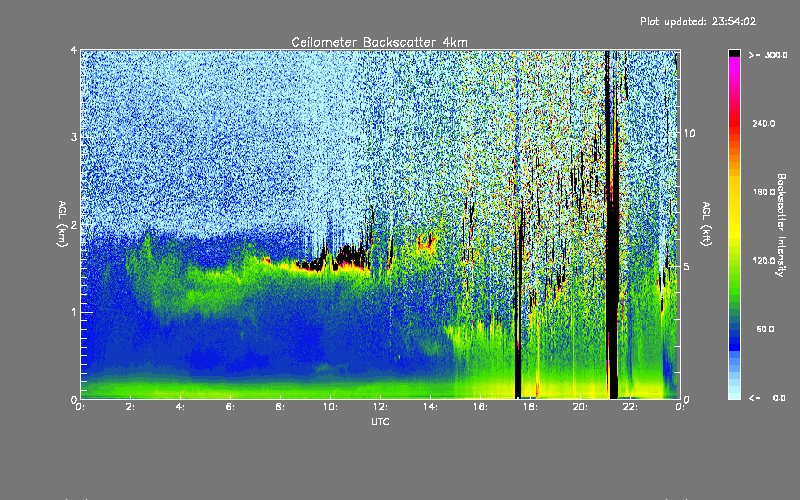Click the "16:" UTC tick label
The image size is (800, 500).
tap(480, 407)
